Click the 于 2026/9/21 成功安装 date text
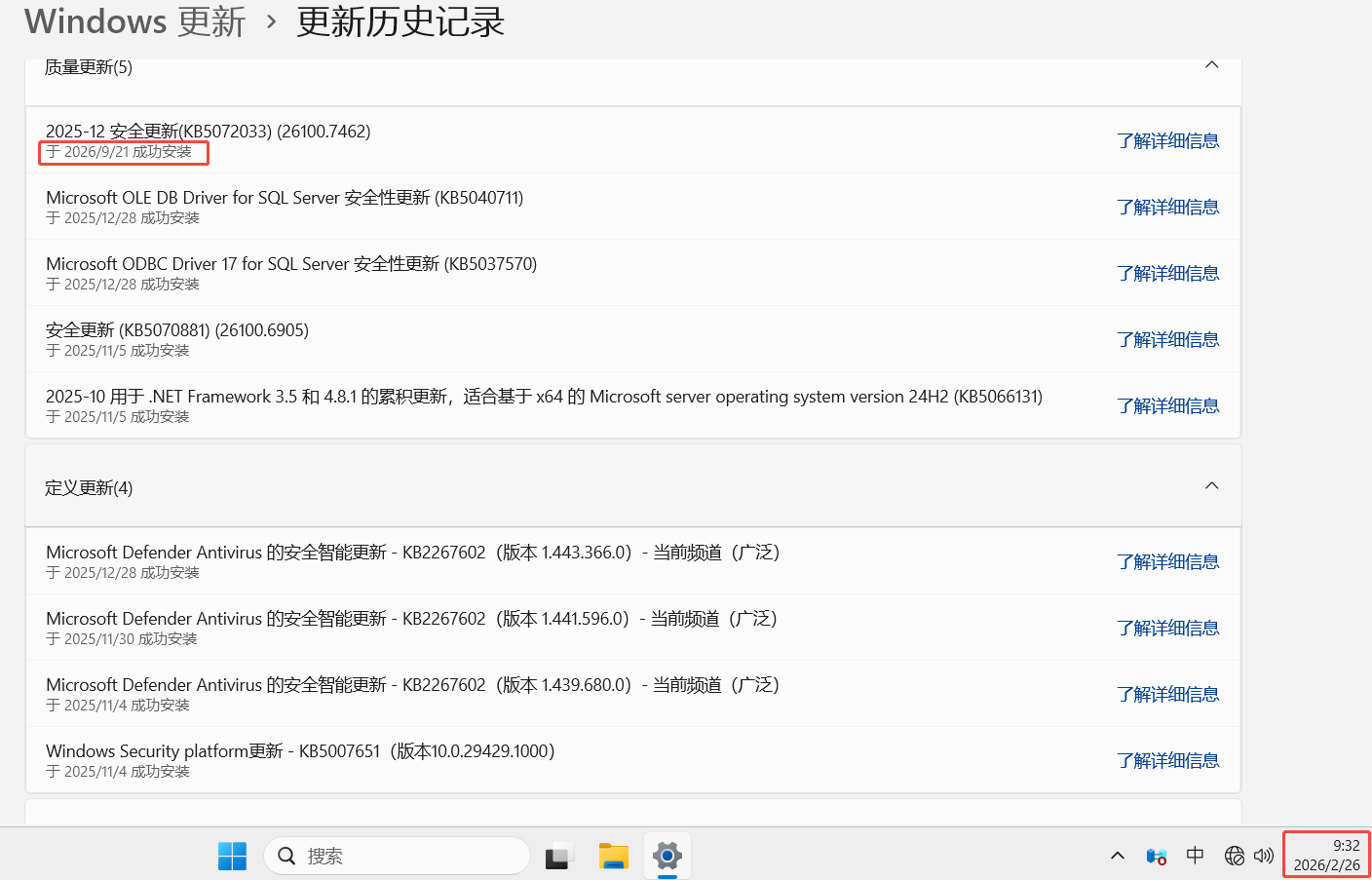The image size is (1372, 880). click(x=119, y=152)
